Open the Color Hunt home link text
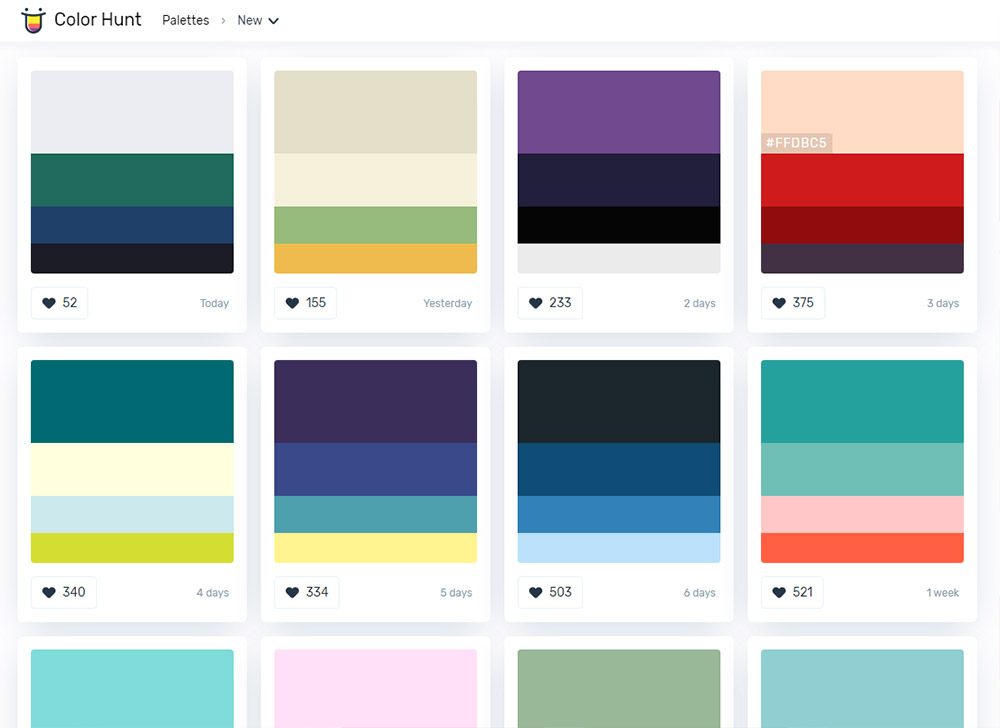1000x728 pixels. [98, 20]
